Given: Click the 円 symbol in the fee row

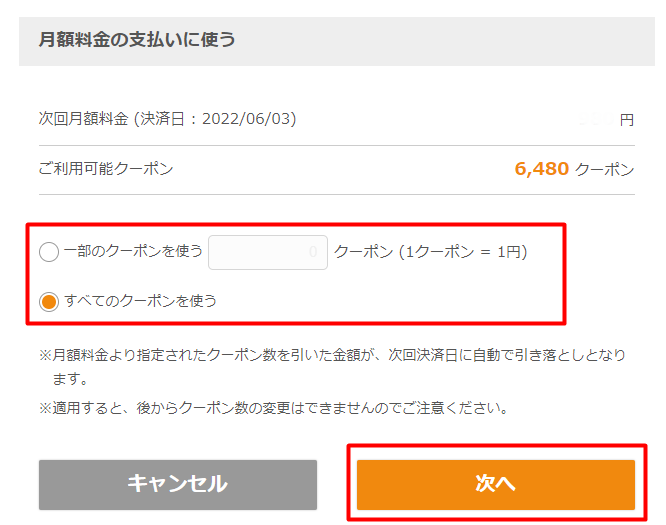Looking at the screenshot, I should pos(627,120).
